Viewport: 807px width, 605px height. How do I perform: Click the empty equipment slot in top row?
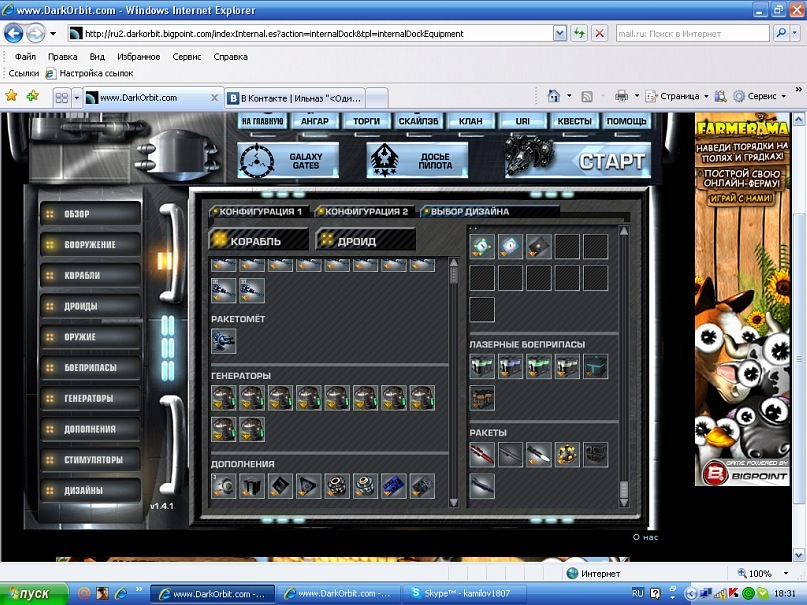567,246
